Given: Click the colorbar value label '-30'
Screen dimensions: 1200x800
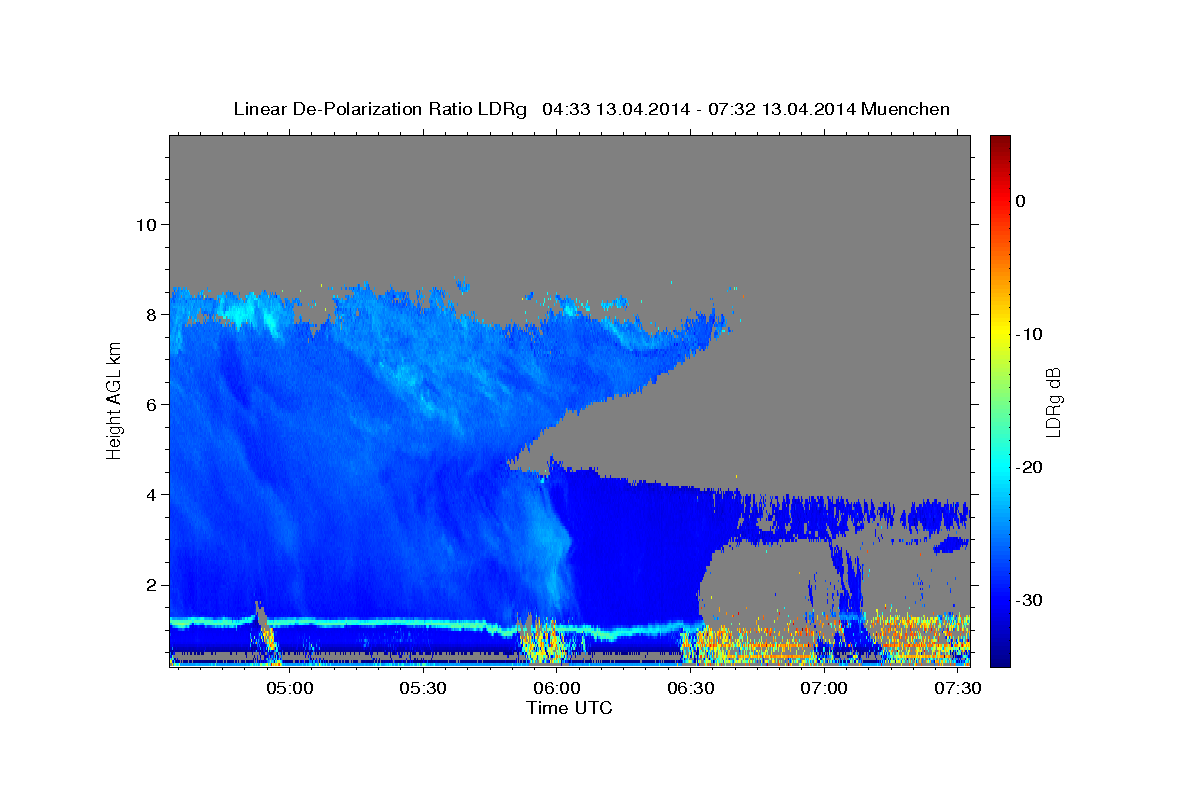Looking at the screenshot, I should tap(1030, 600).
